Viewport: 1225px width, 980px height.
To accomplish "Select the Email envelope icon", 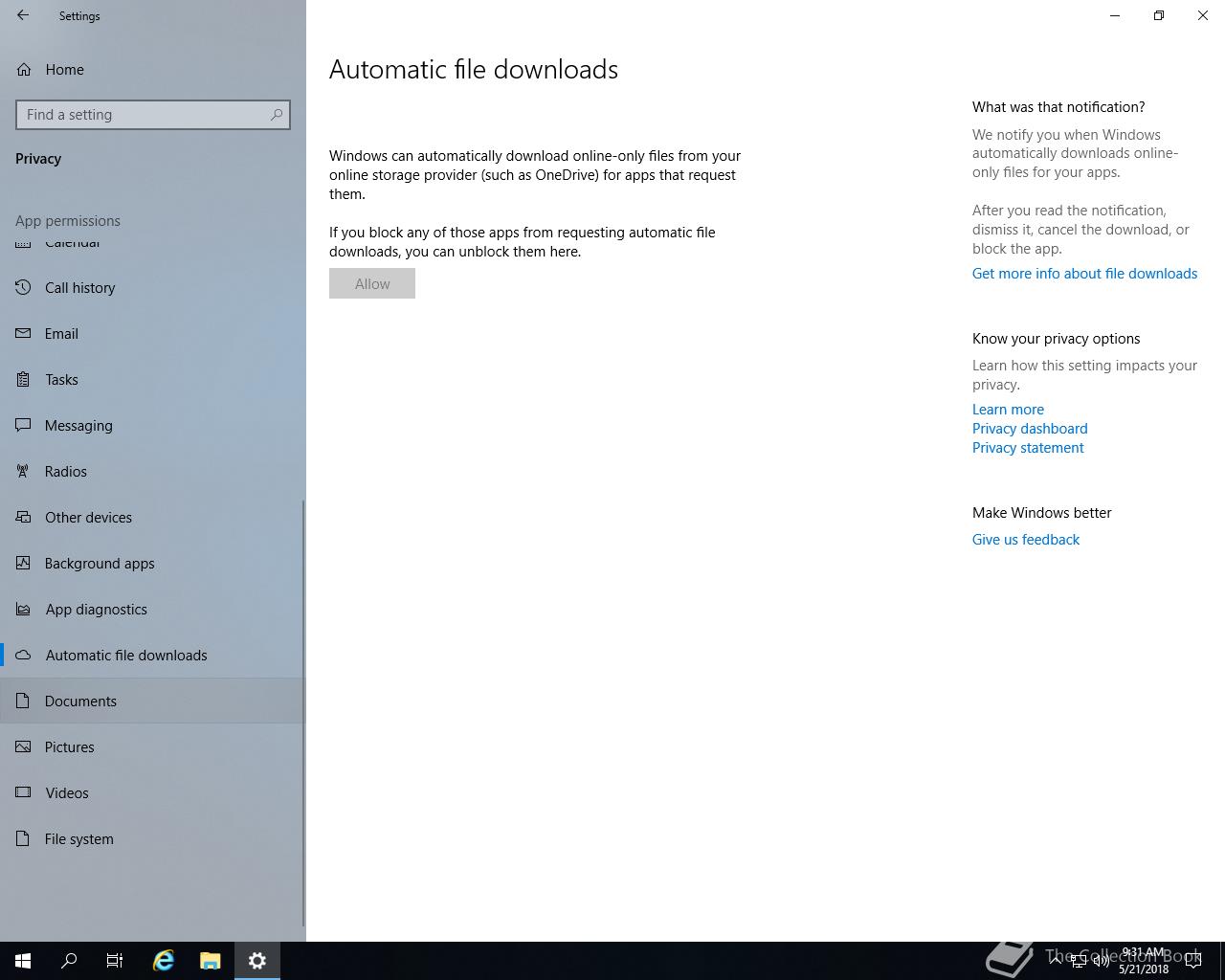I will [24, 333].
